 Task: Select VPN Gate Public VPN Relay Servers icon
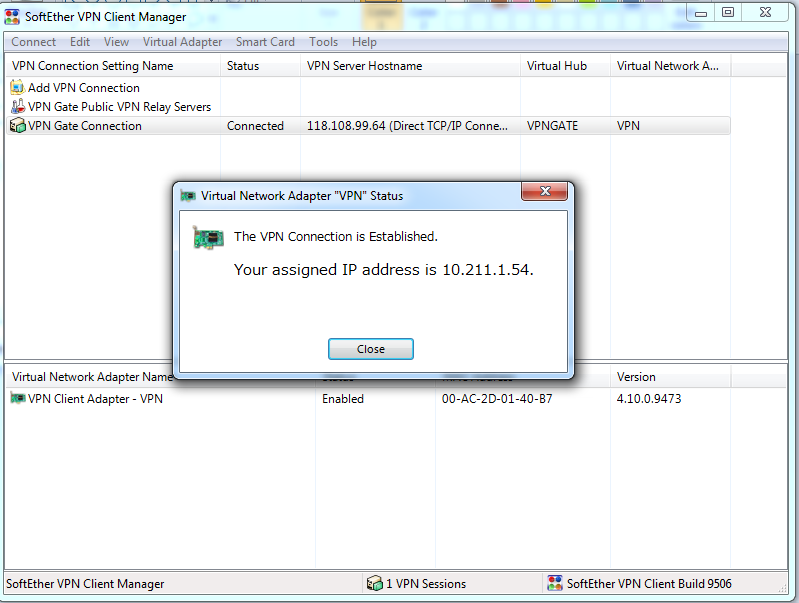tap(18, 107)
